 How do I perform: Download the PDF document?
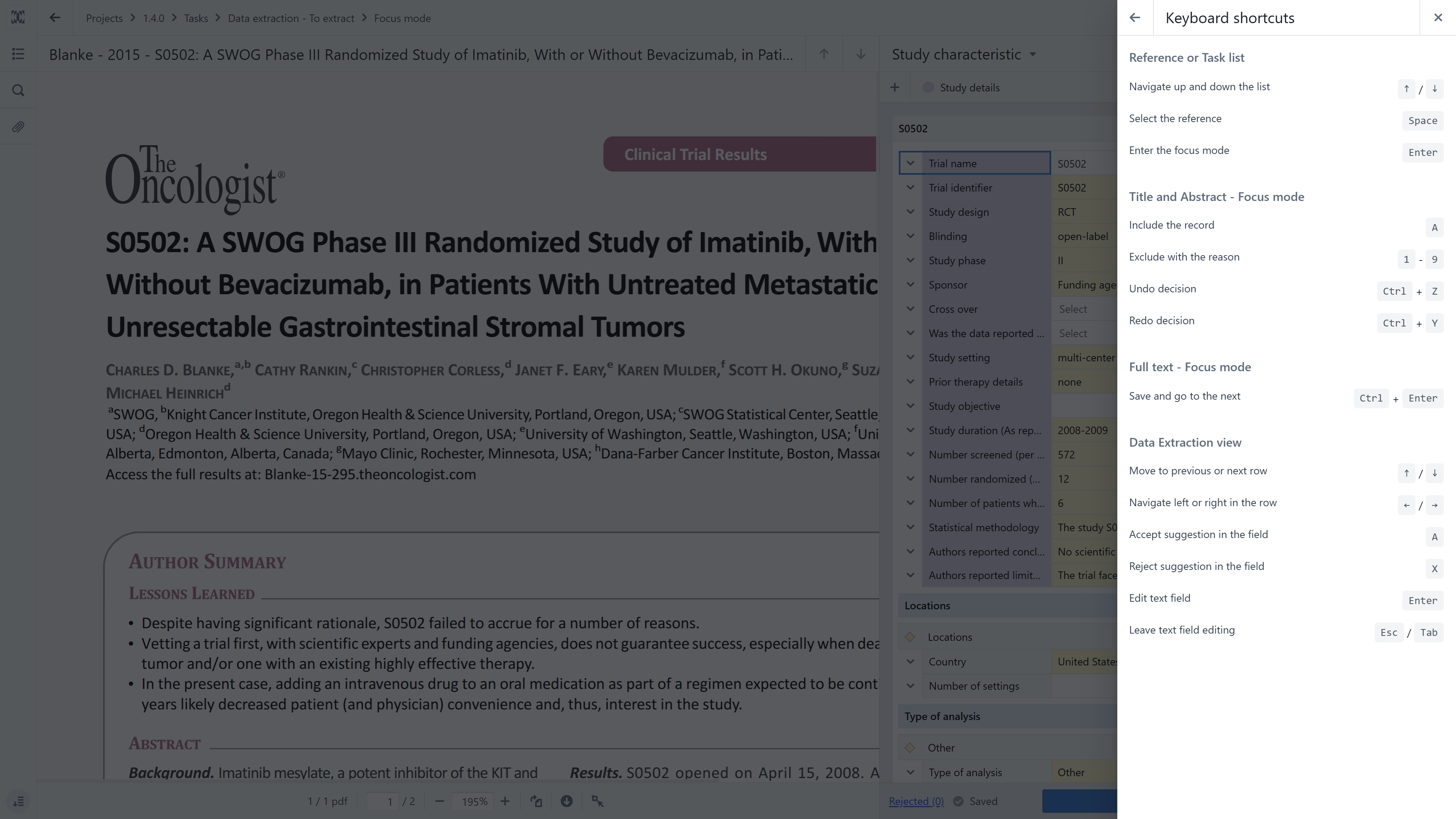(566, 801)
